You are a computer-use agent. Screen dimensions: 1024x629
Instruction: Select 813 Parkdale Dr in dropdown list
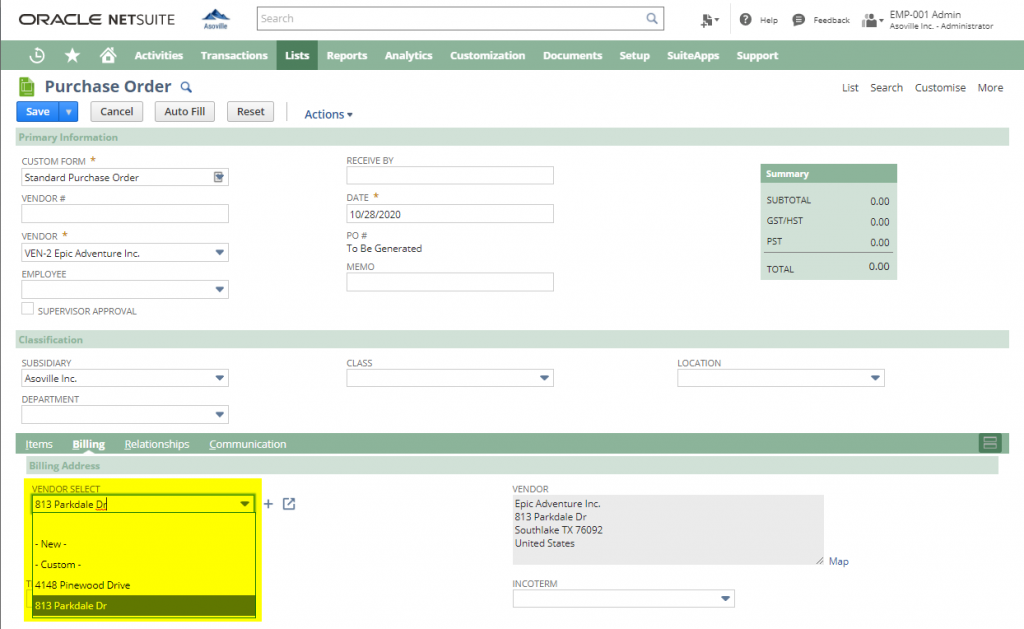tap(144, 605)
